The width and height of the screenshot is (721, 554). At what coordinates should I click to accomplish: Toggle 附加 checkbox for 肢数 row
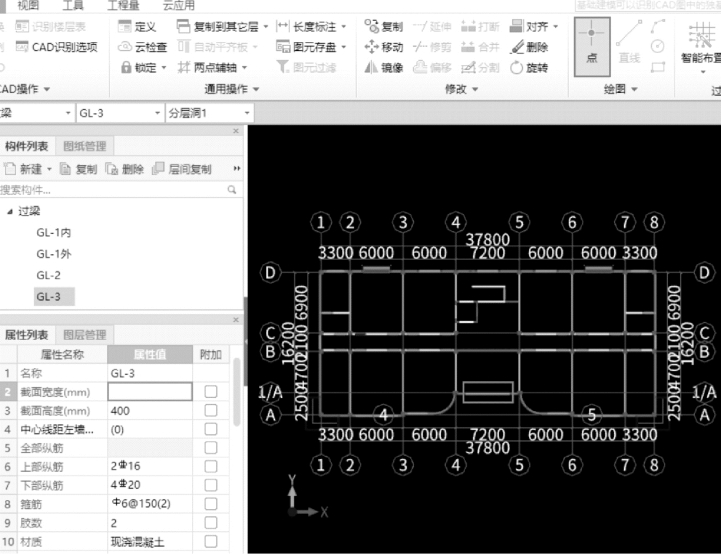[x=211, y=523]
